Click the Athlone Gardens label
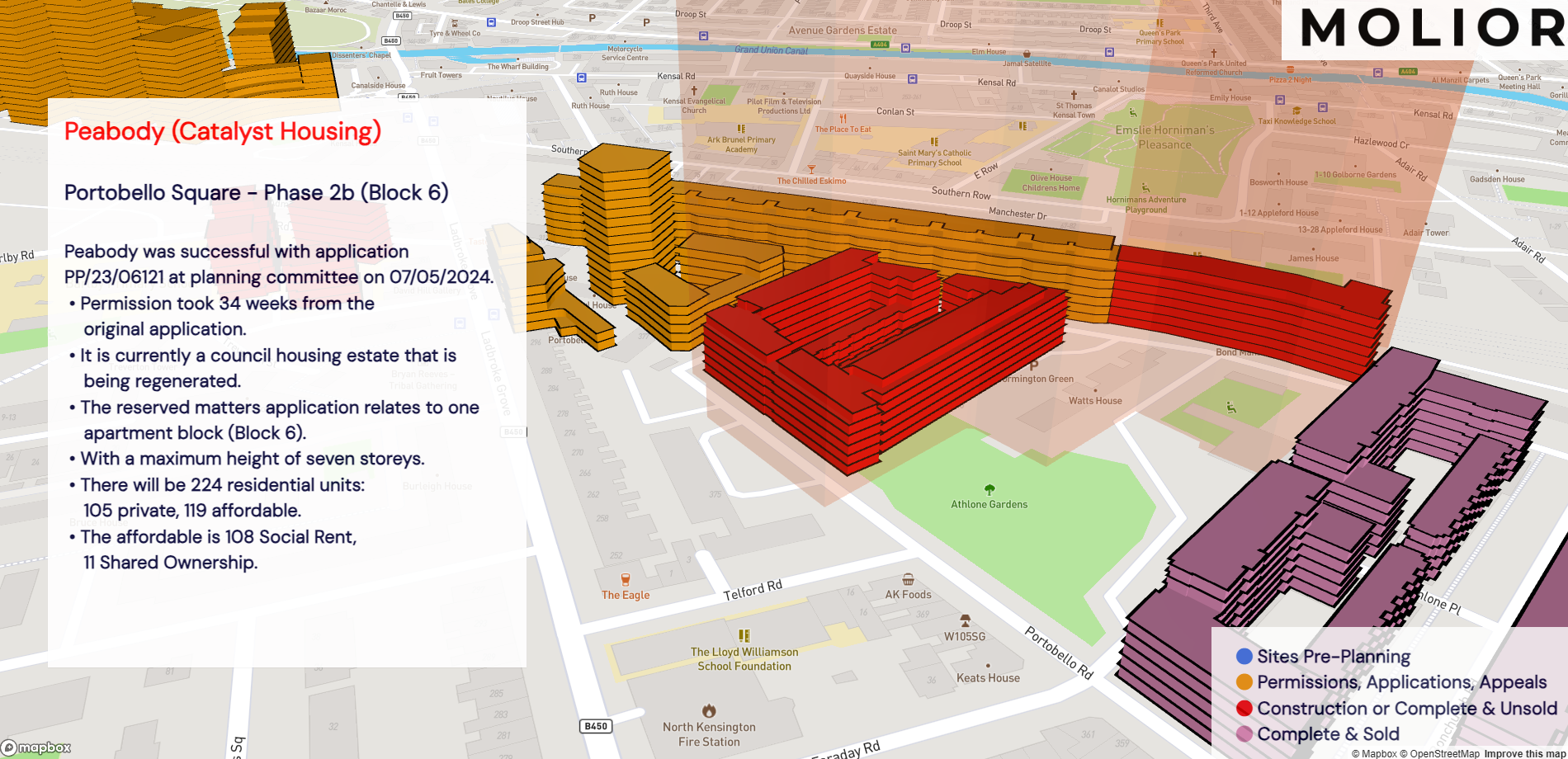Screen dimensions: 1568x759 (x=989, y=505)
